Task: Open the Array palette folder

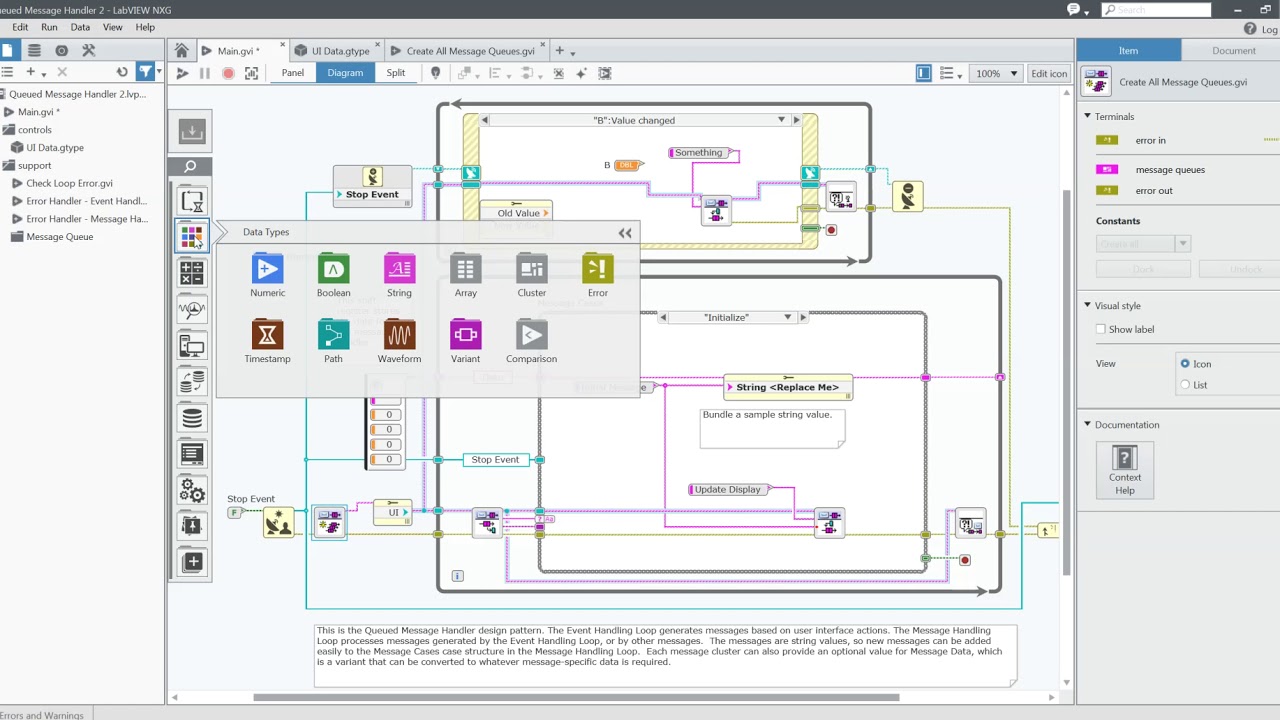Action: click(465, 276)
